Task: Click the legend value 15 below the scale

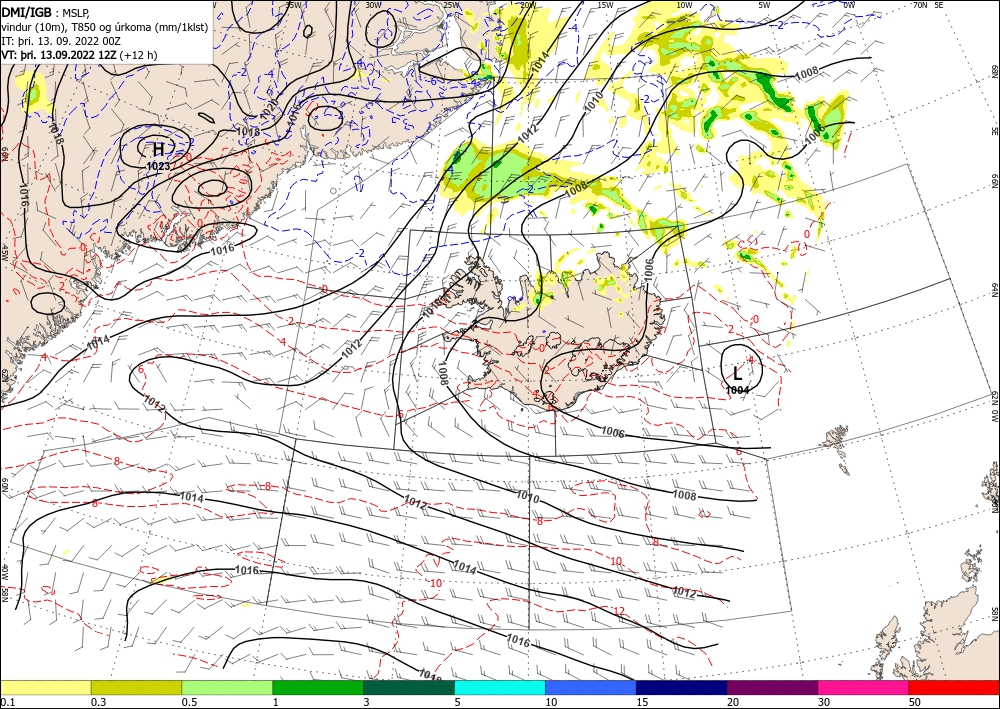Action: click(642, 702)
